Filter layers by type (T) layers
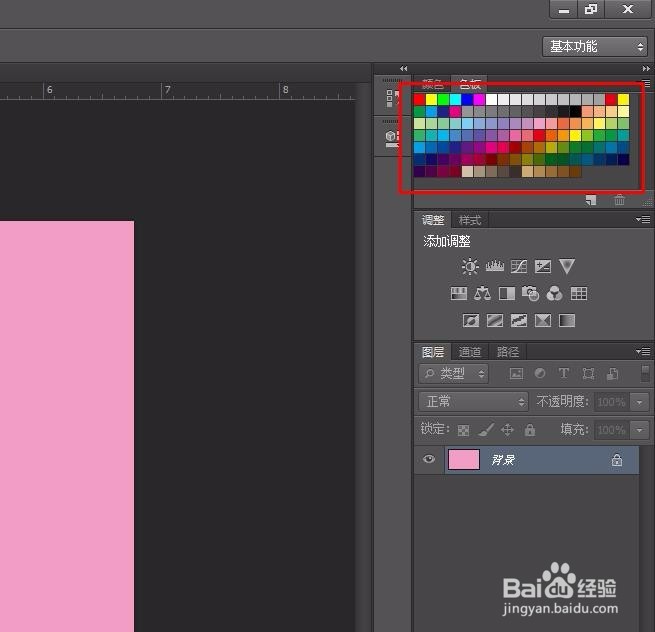Viewport: 655px width, 632px height. 564,373
